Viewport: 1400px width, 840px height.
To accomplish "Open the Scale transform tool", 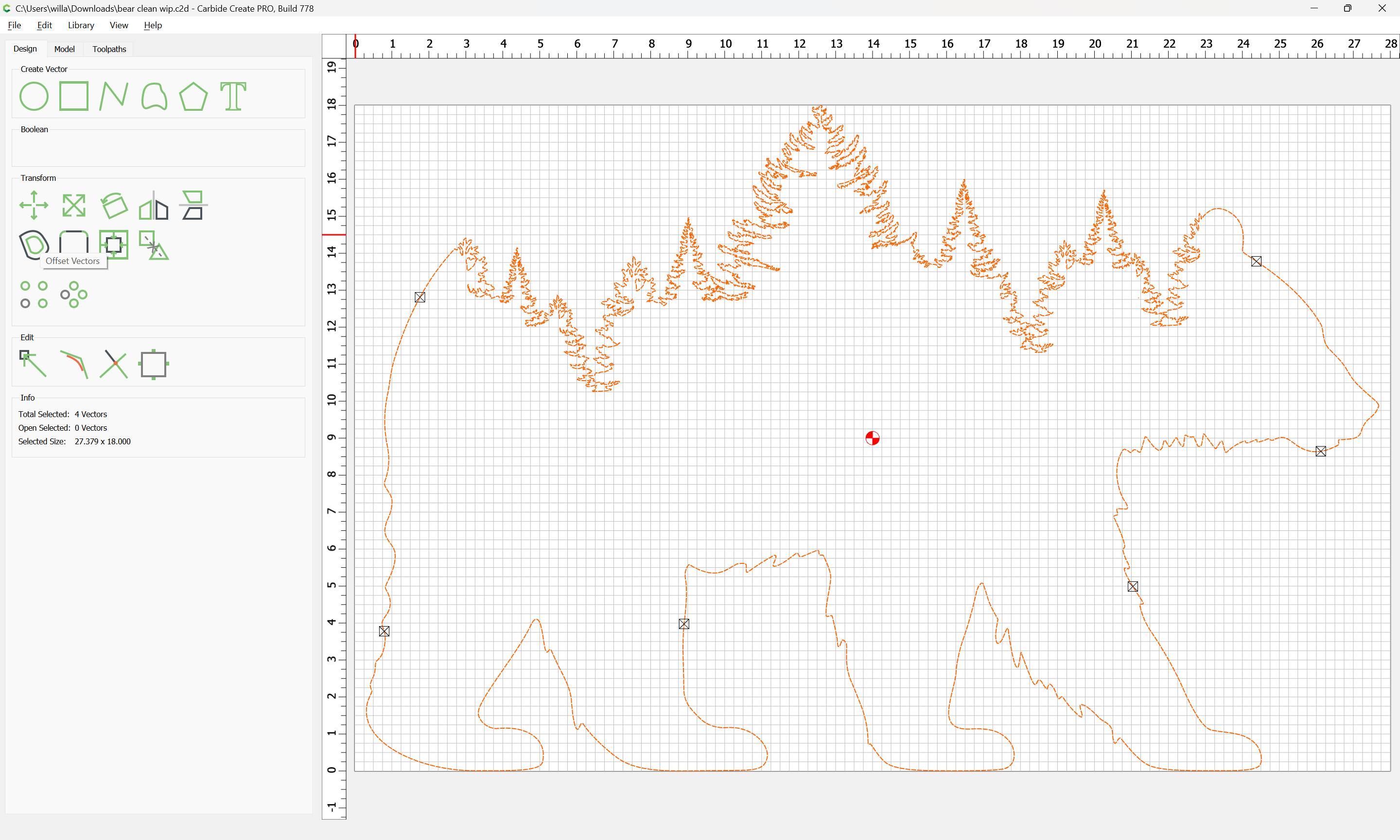I will (x=74, y=205).
